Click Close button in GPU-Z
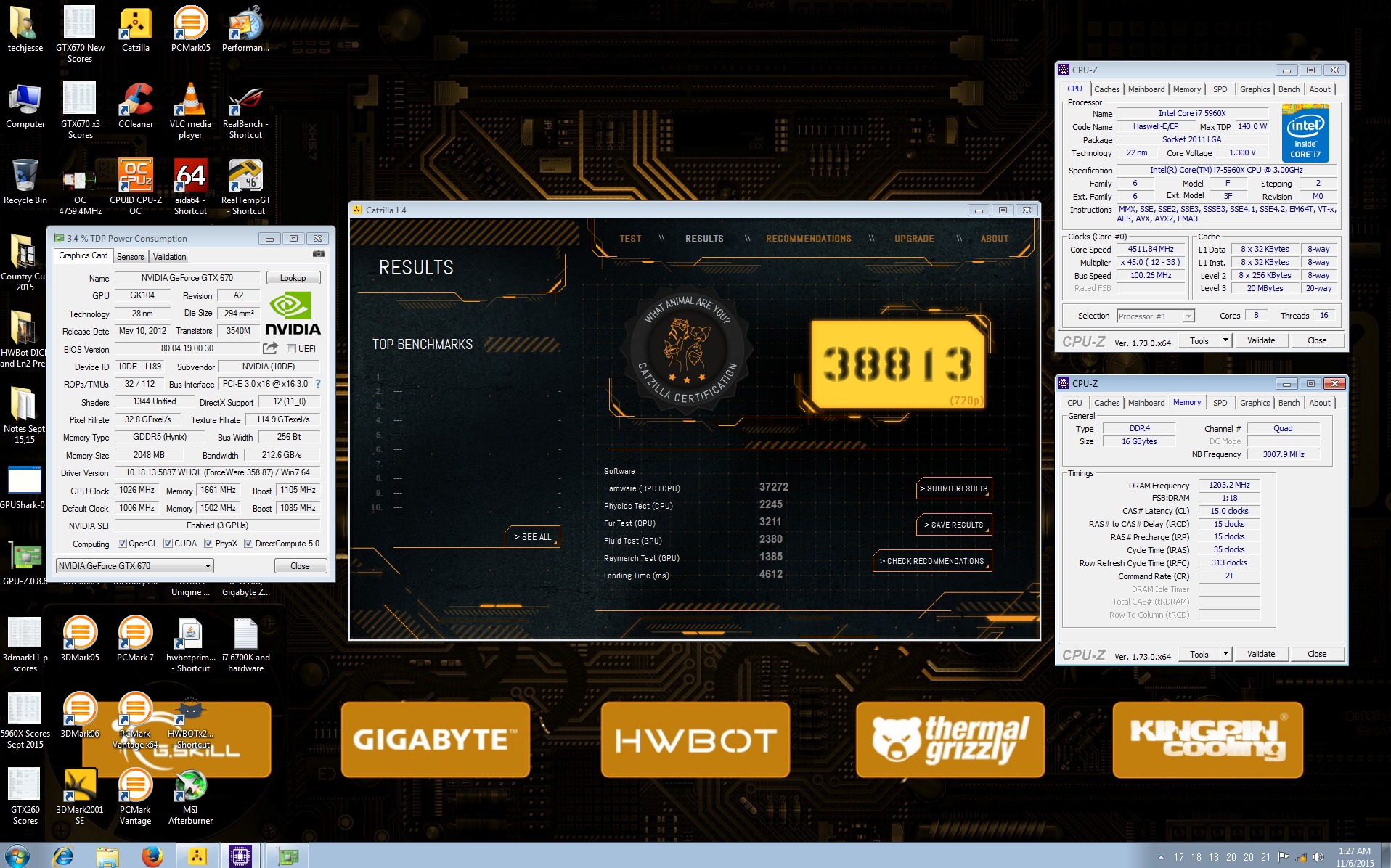This screenshot has height=868, width=1391. pos(300,566)
